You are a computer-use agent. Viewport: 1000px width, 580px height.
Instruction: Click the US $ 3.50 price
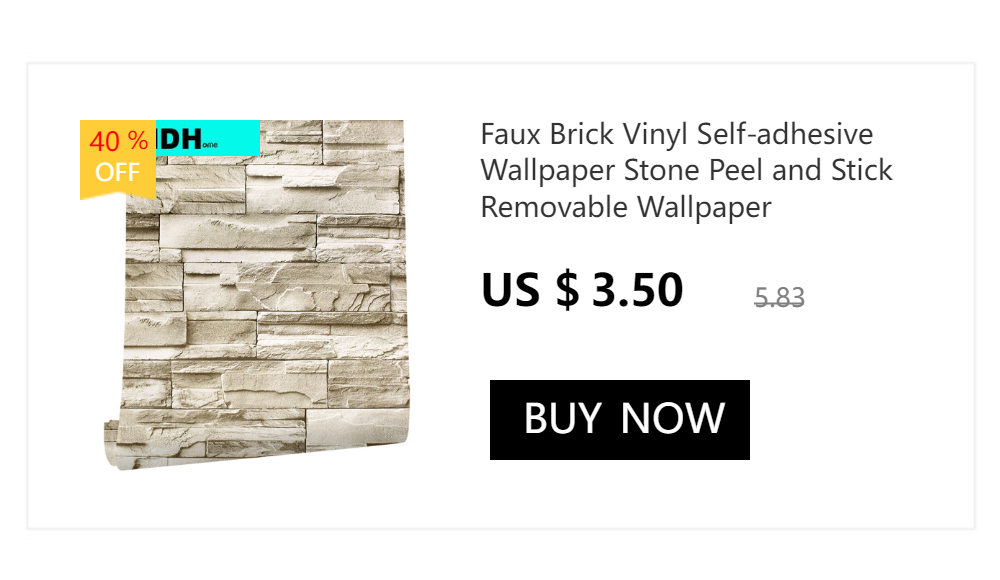point(582,290)
